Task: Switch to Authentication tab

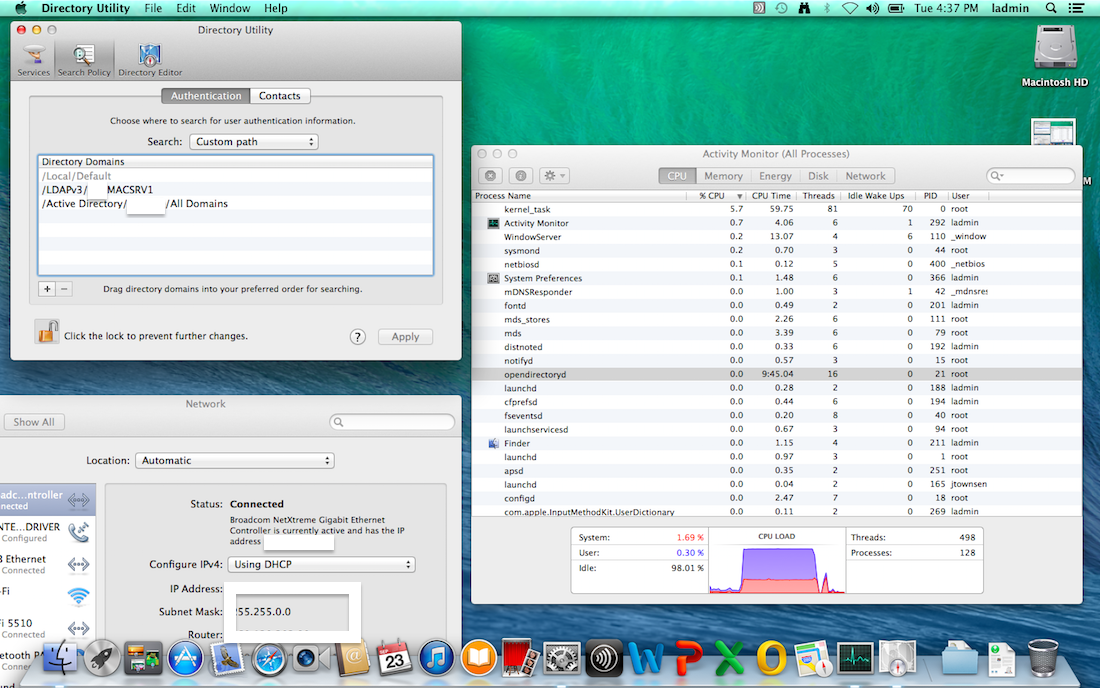Action: [206, 96]
